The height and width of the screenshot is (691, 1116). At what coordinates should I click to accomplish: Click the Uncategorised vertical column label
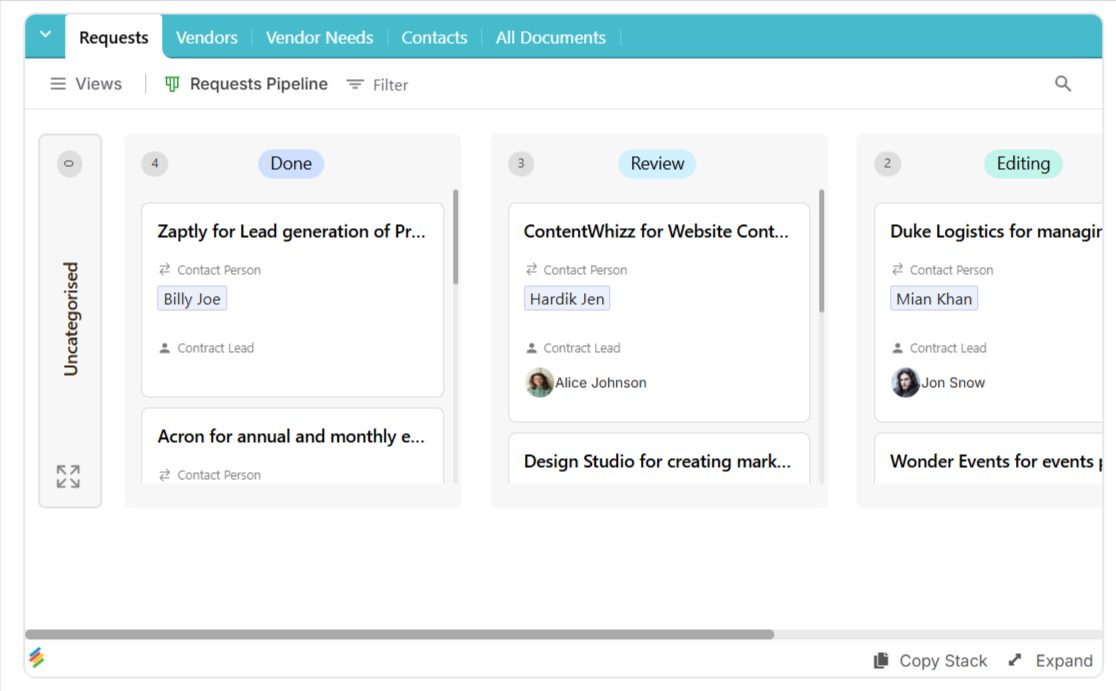pyautogui.click(x=70, y=319)
